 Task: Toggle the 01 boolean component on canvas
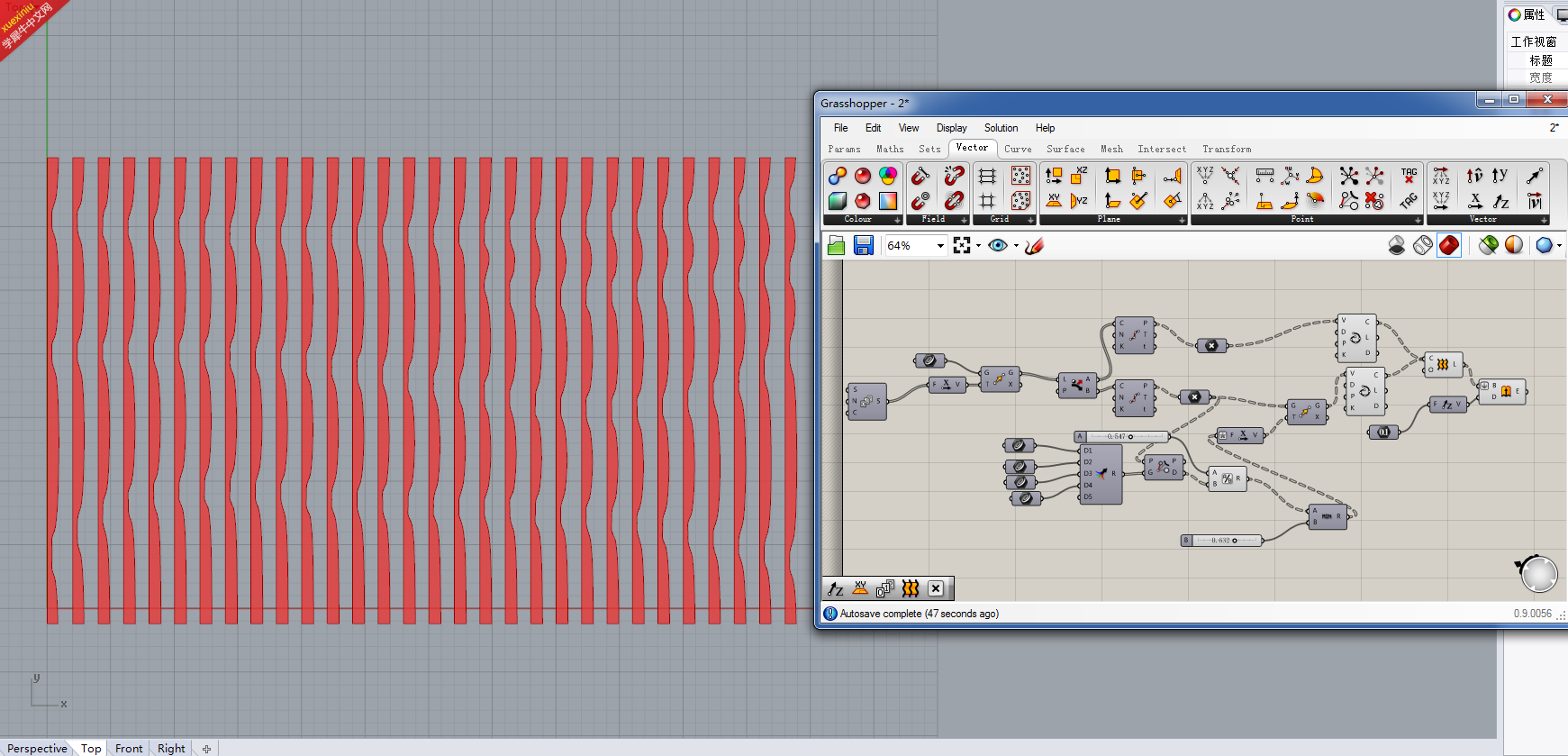pos(1384,432)
